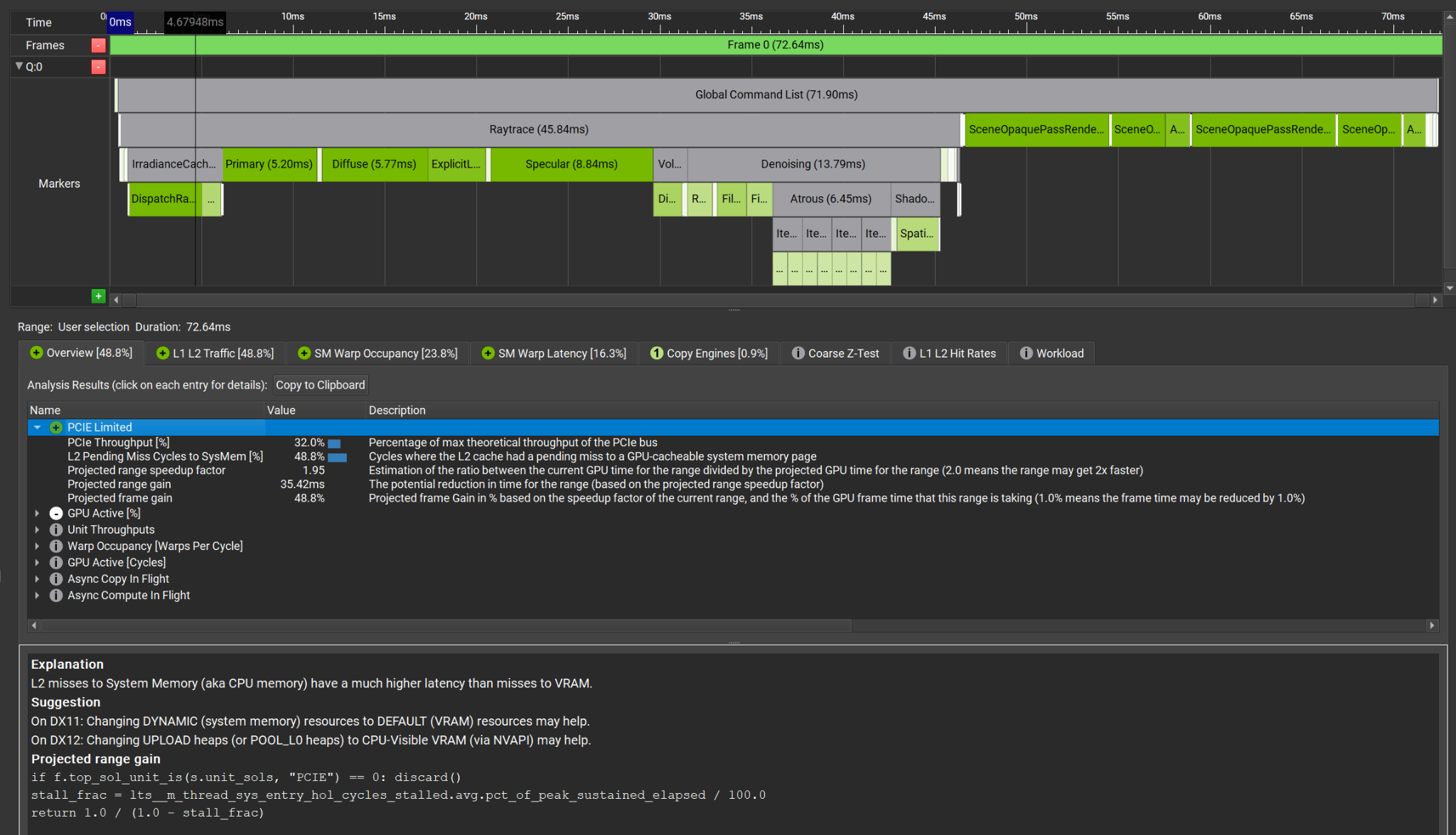Collapse the PCIE Limited entry arrow
The width and height of the screenshot is (1456, 835).
coord(37,427)
